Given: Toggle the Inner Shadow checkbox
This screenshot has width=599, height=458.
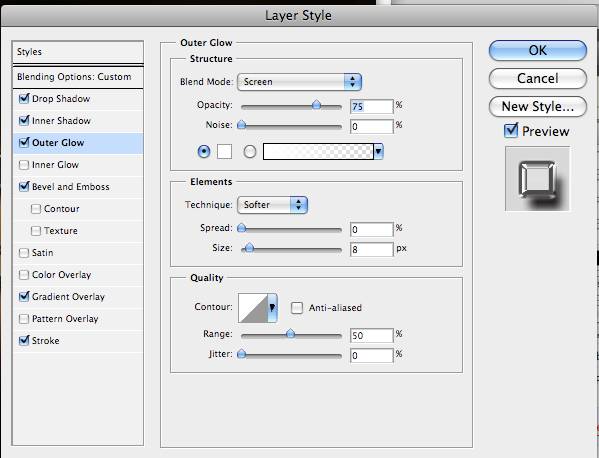Looking at the screenshot, I should [24, 121].
